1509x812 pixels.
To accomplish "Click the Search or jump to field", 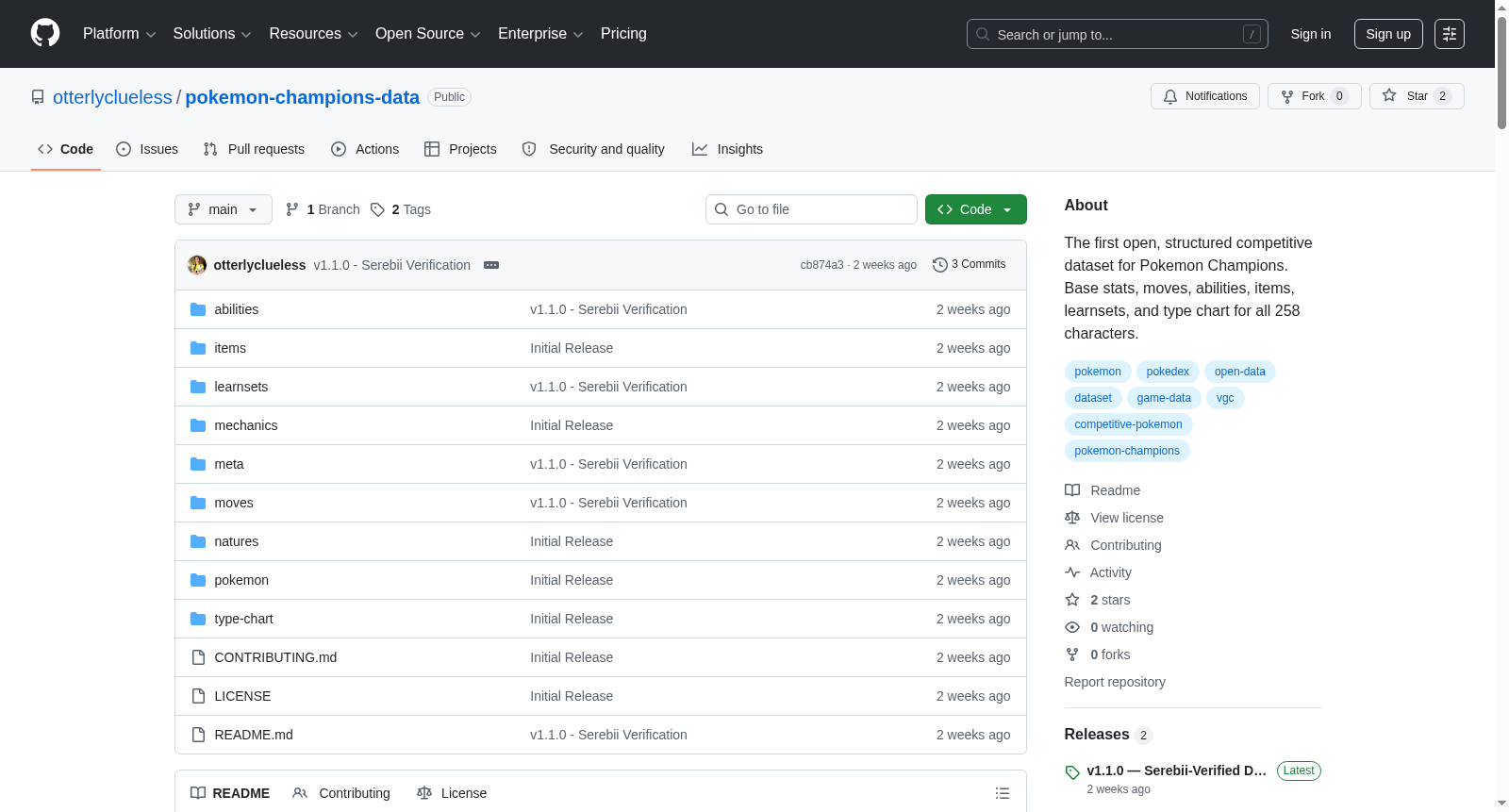I will click(1118, 34).
